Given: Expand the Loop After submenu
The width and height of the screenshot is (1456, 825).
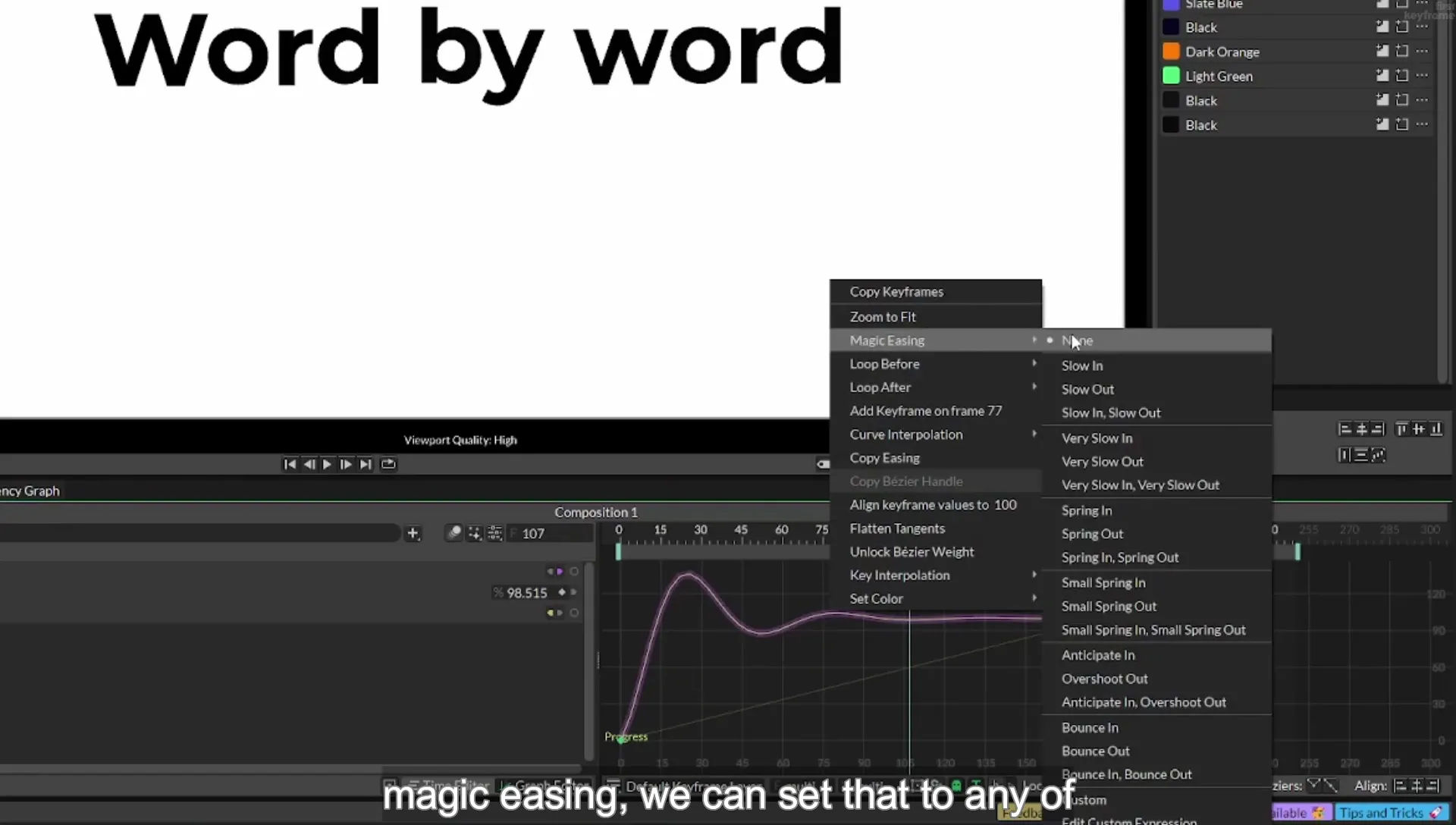Looking at the screenshot, I should tap(936, 387).
